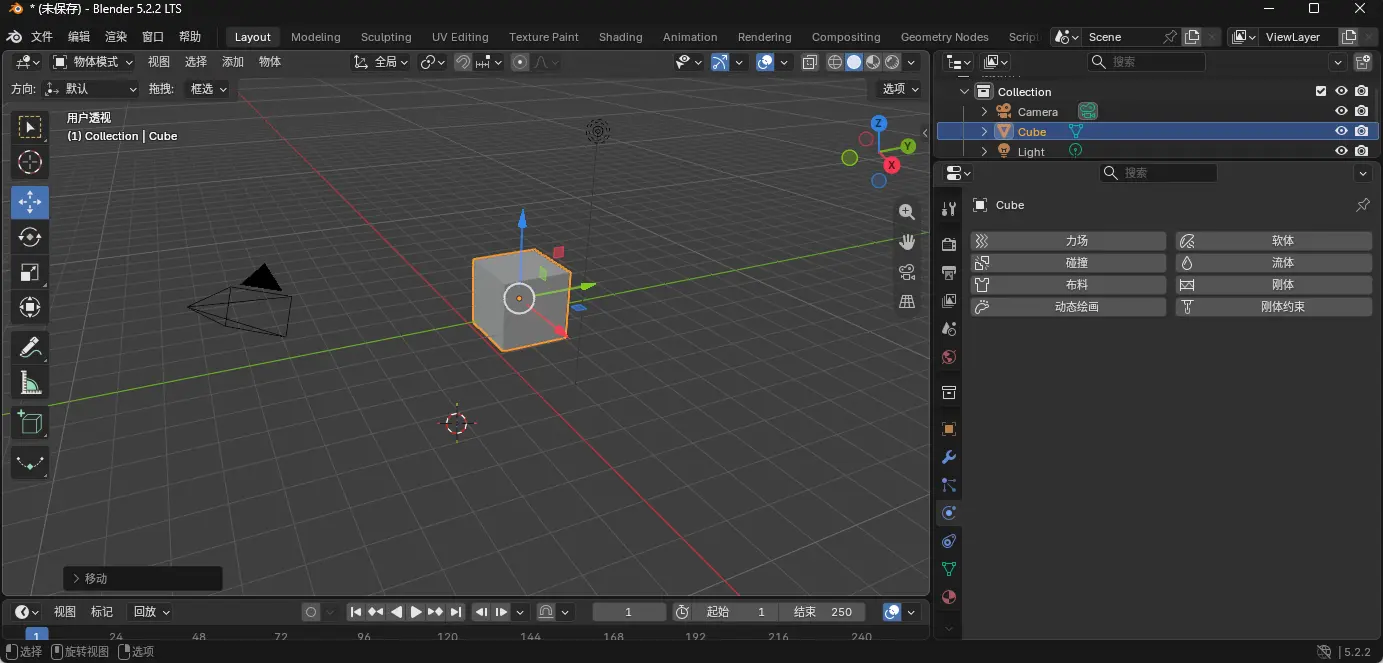Open the drag Box Select dropdown
The image size is (1383, 663).
click(x=208, y=89)
